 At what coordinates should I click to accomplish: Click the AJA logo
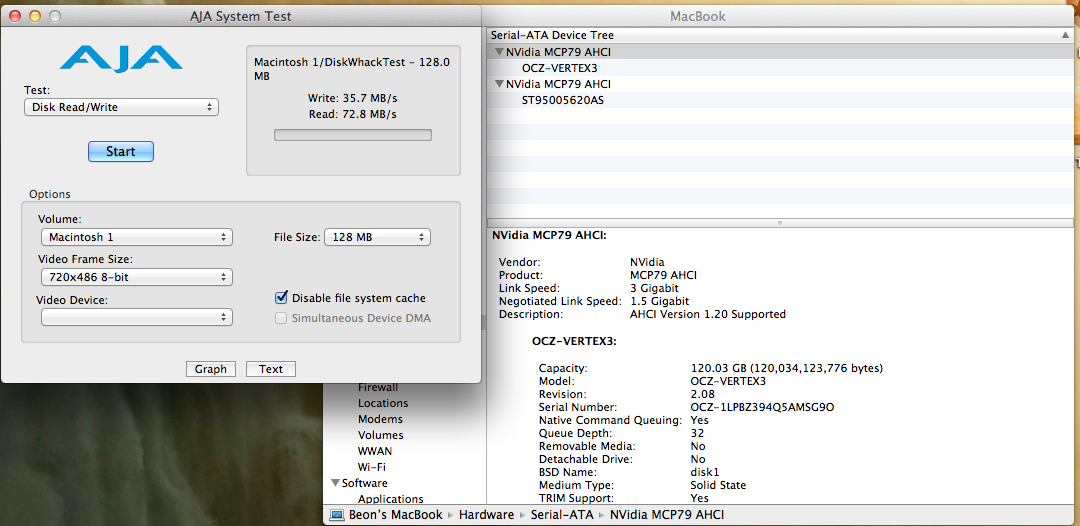(x=121, y=59)
